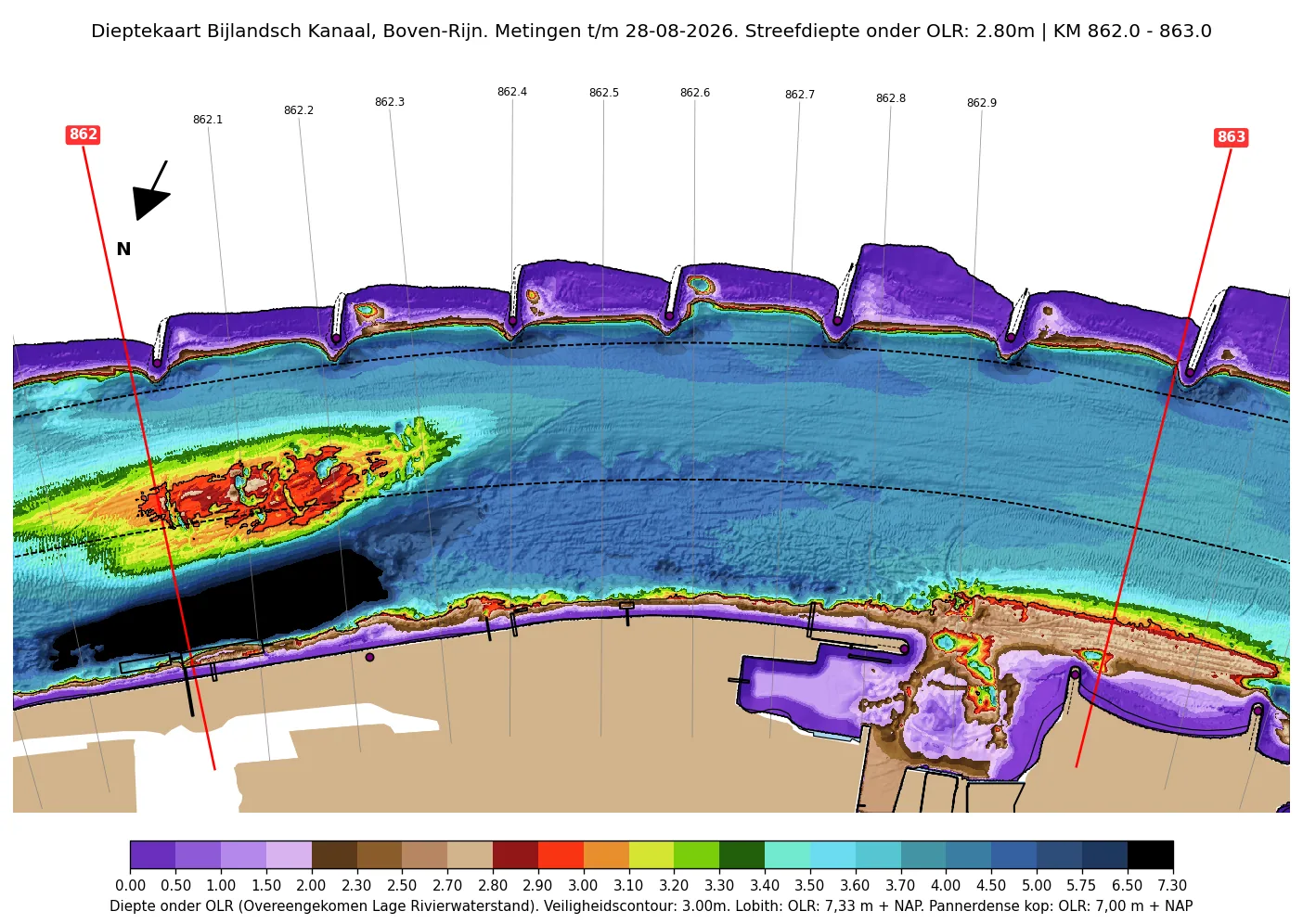The image size is (1303, 924).
Task: Select the 862.8 hectometer label
Action: (x=891, y=98)
